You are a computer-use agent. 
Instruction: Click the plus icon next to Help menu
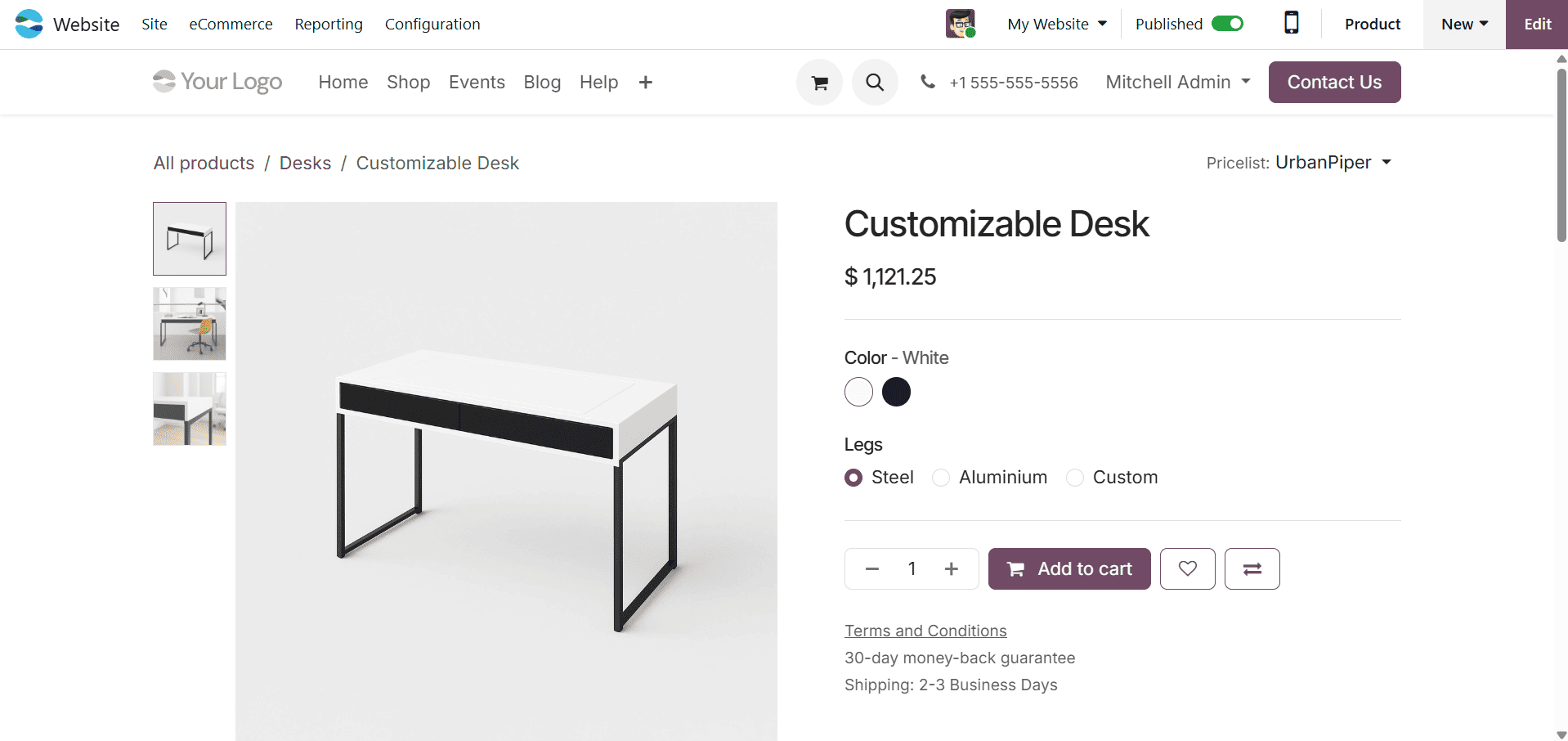tap(646, 82)
